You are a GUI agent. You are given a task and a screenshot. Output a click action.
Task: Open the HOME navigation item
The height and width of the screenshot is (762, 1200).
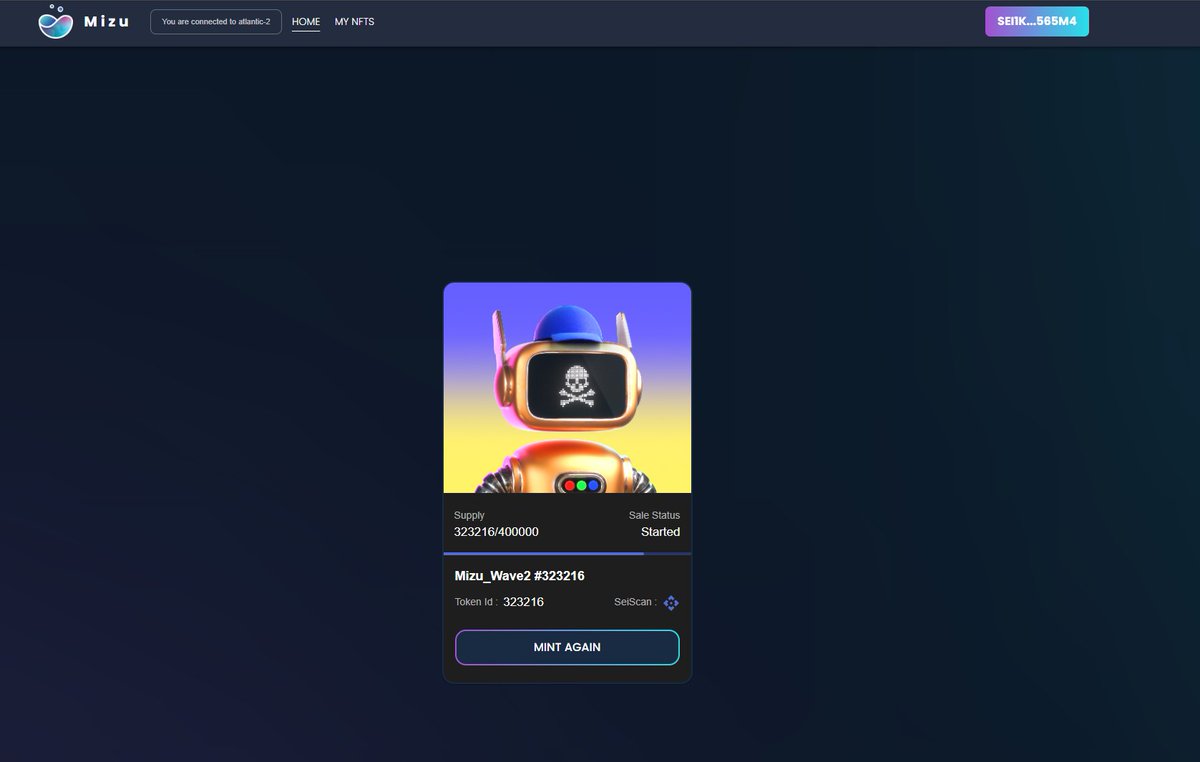click(x=305, y=21)
